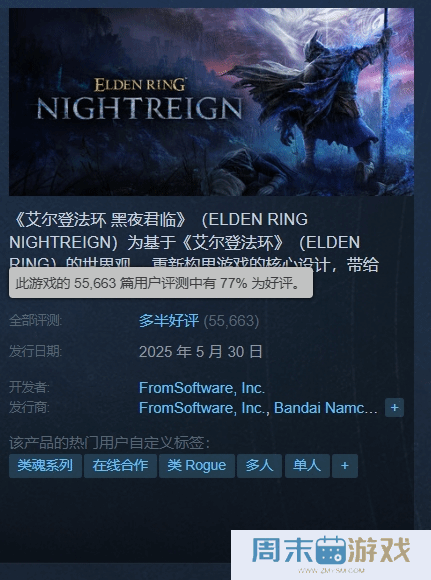431x580 pixels.
Task: Click the game description paragraph text
Action: pos(194,241)
